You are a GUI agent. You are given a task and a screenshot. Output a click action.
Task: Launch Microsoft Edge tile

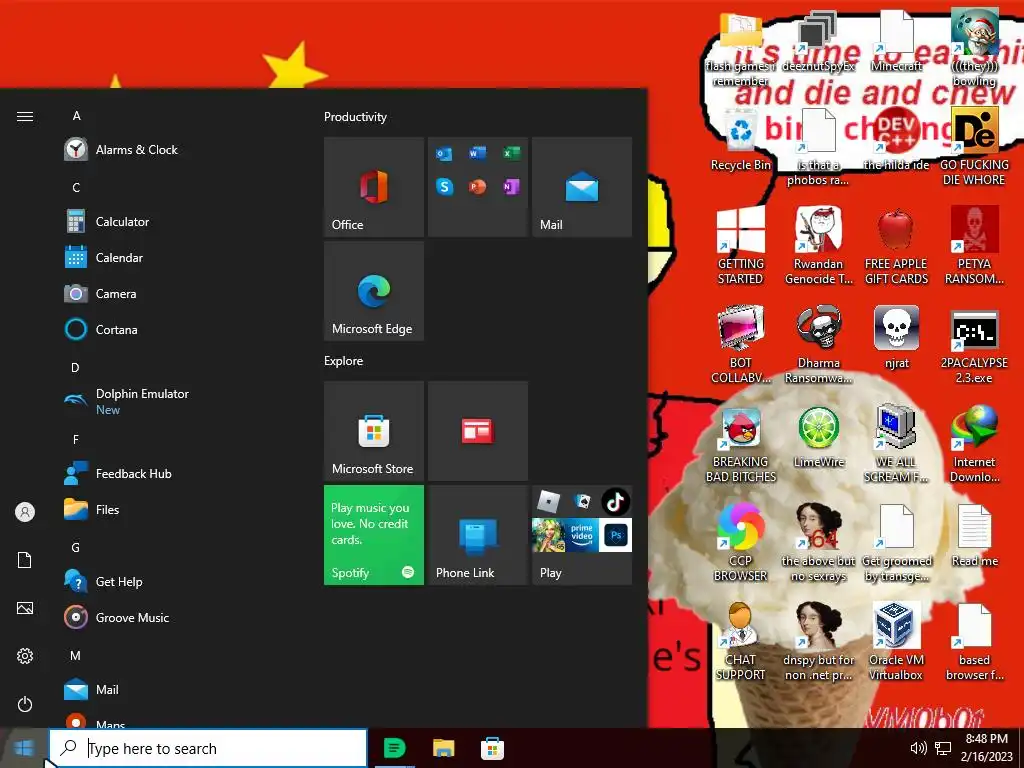(374, 291)
